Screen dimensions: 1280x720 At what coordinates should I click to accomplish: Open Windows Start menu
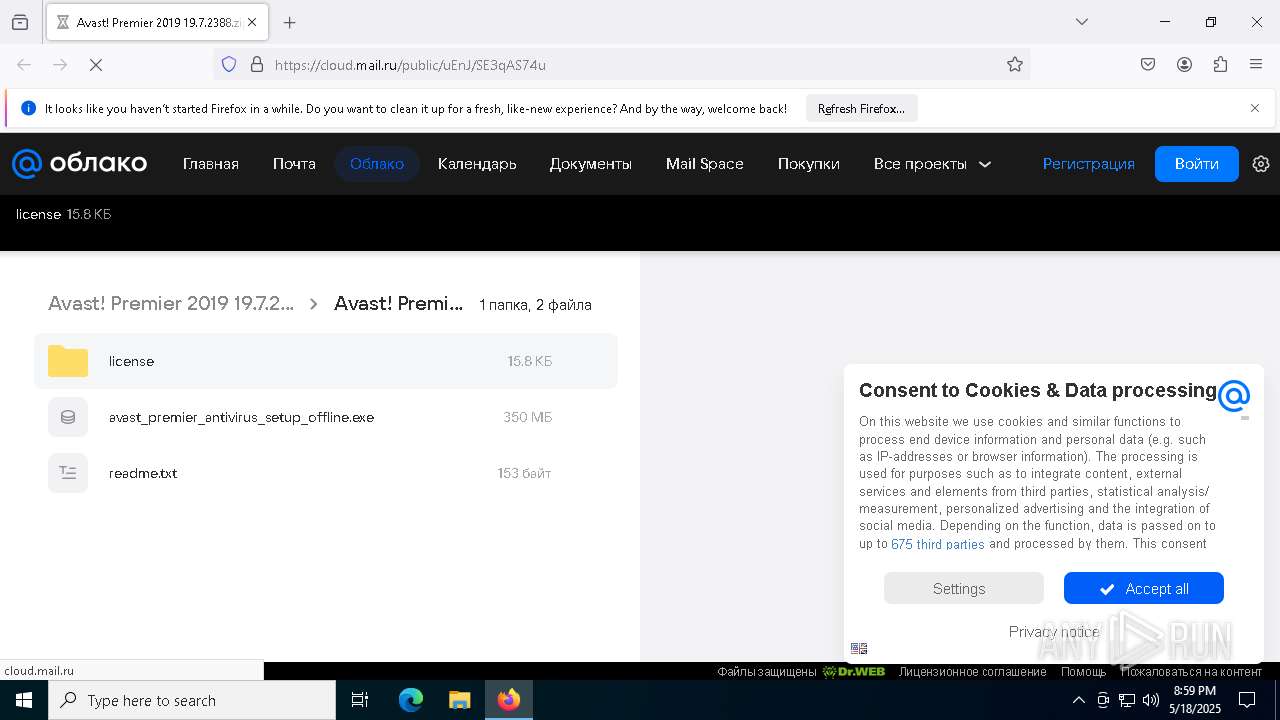tap(24, 700)
